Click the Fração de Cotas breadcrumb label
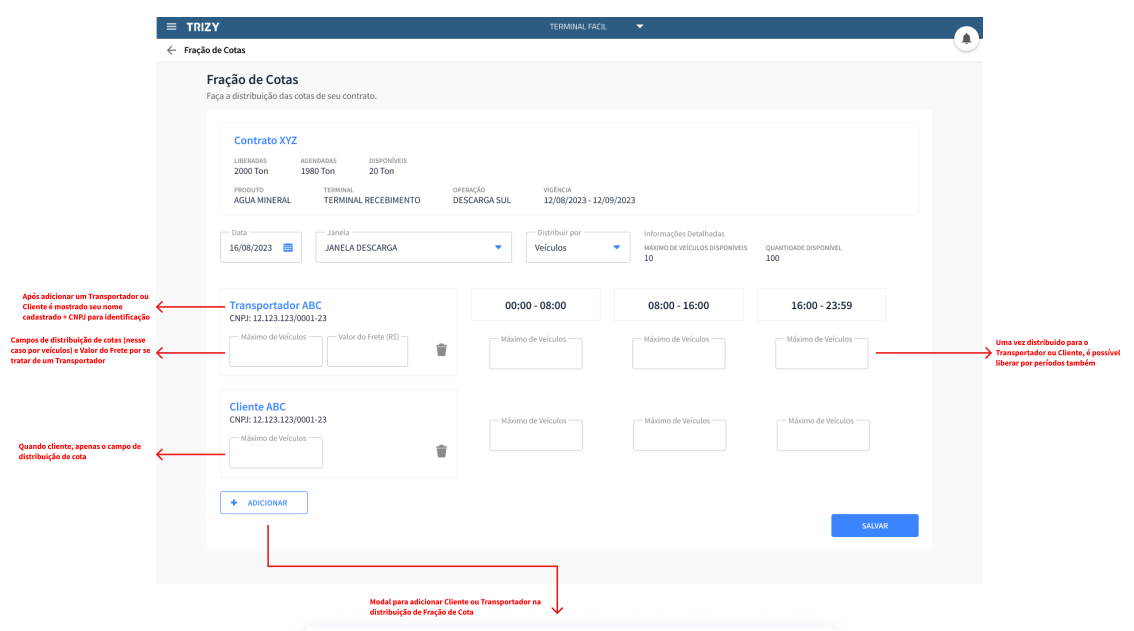The width and height of the screenshot is (1134, 631). coord(215,50)
